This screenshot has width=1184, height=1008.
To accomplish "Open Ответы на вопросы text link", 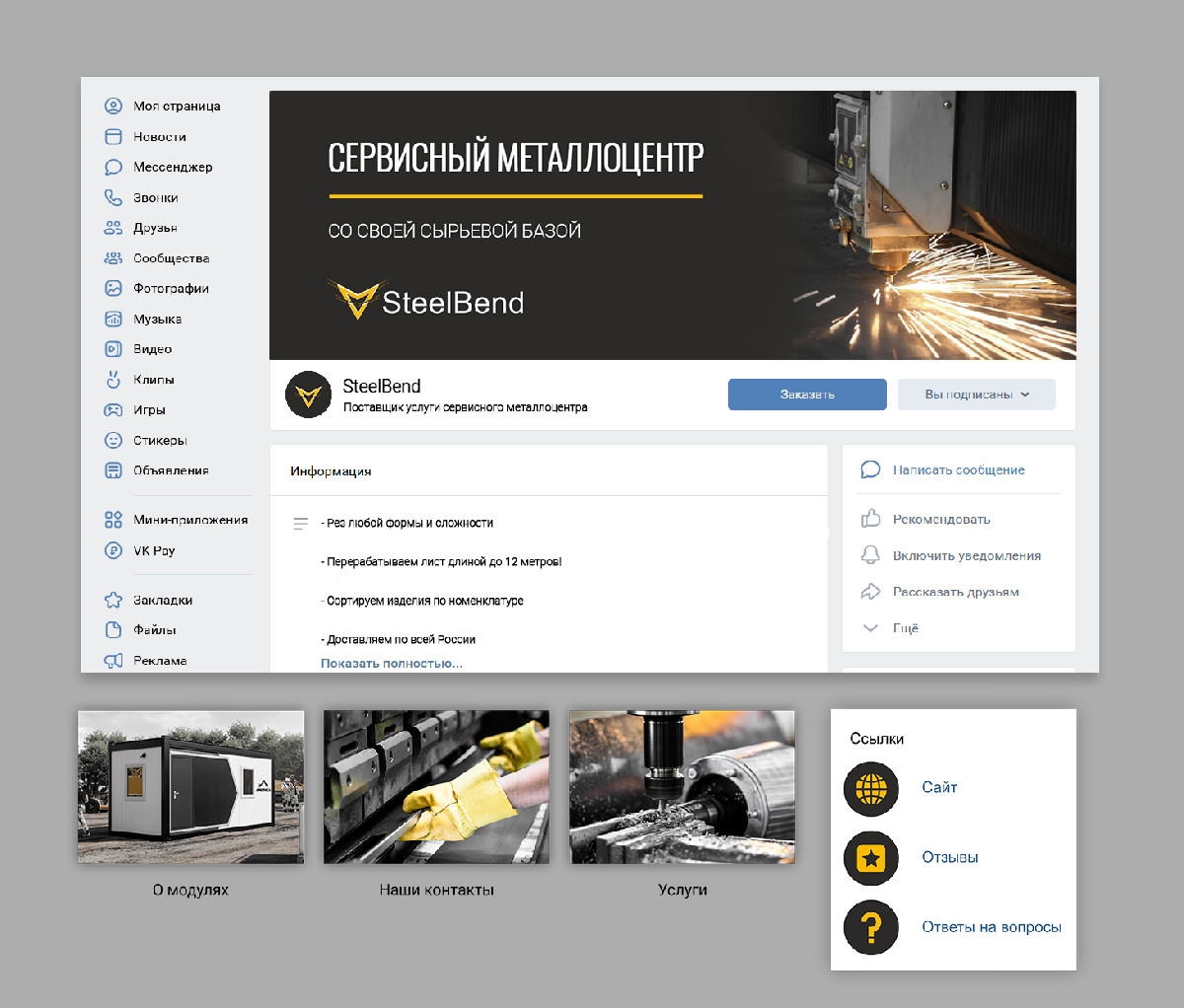I will pos(992,927).
